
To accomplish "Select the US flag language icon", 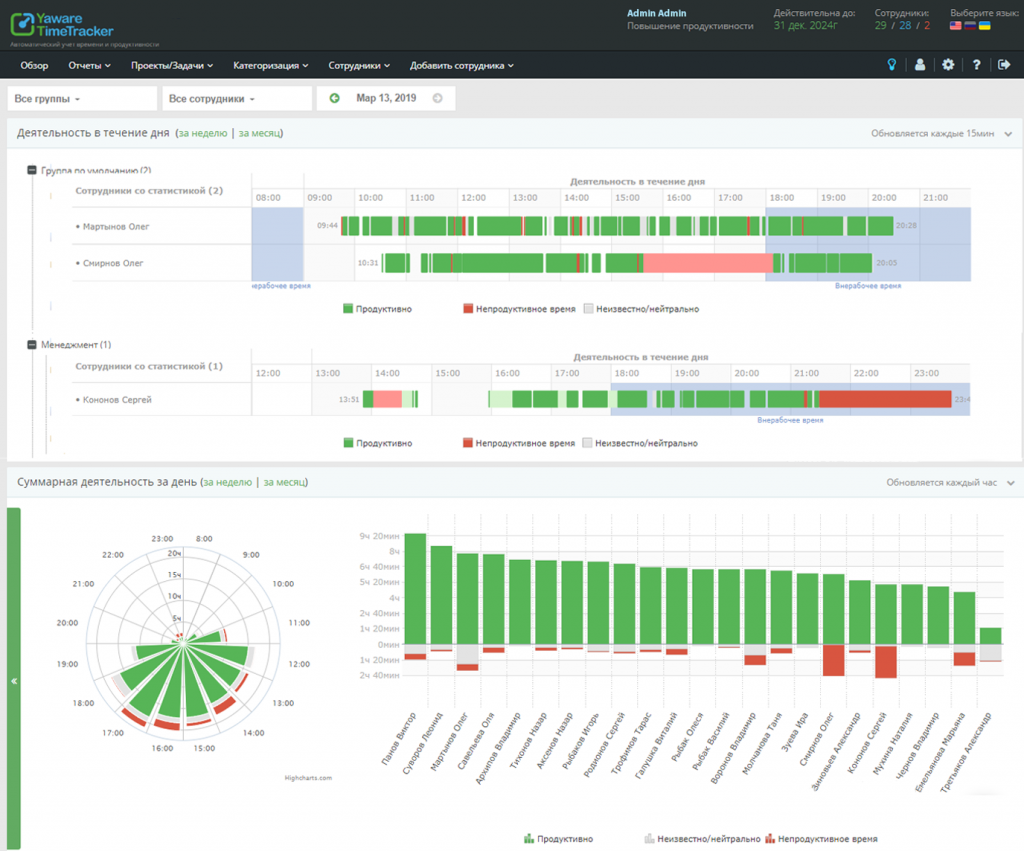I will pos(956,25).
